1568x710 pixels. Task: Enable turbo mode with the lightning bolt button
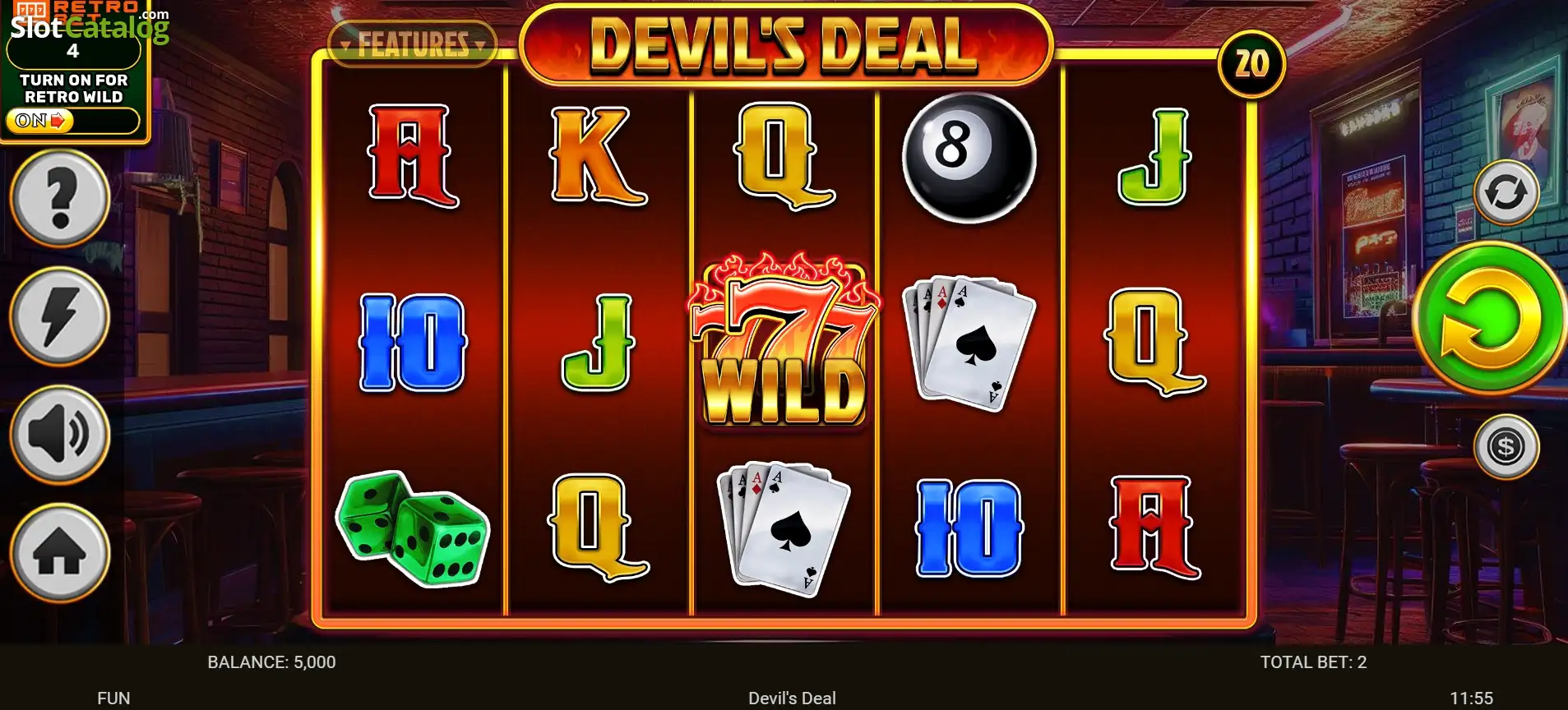(60, 316)
